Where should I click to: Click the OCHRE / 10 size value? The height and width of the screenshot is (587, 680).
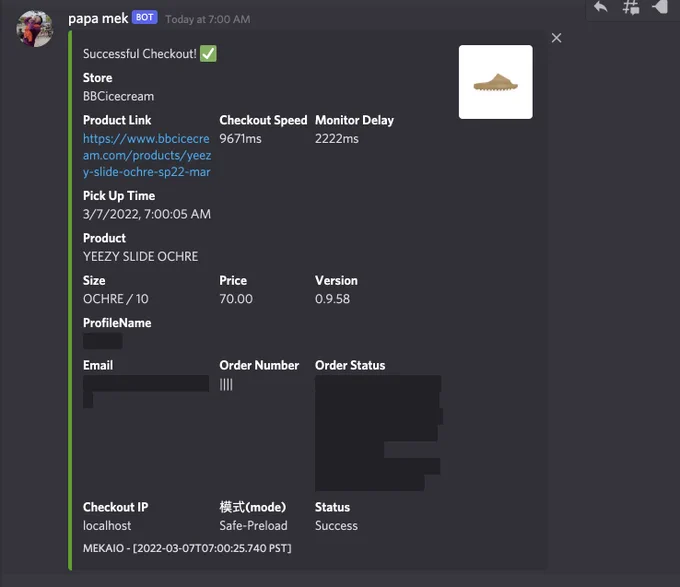tap(116, 299)
